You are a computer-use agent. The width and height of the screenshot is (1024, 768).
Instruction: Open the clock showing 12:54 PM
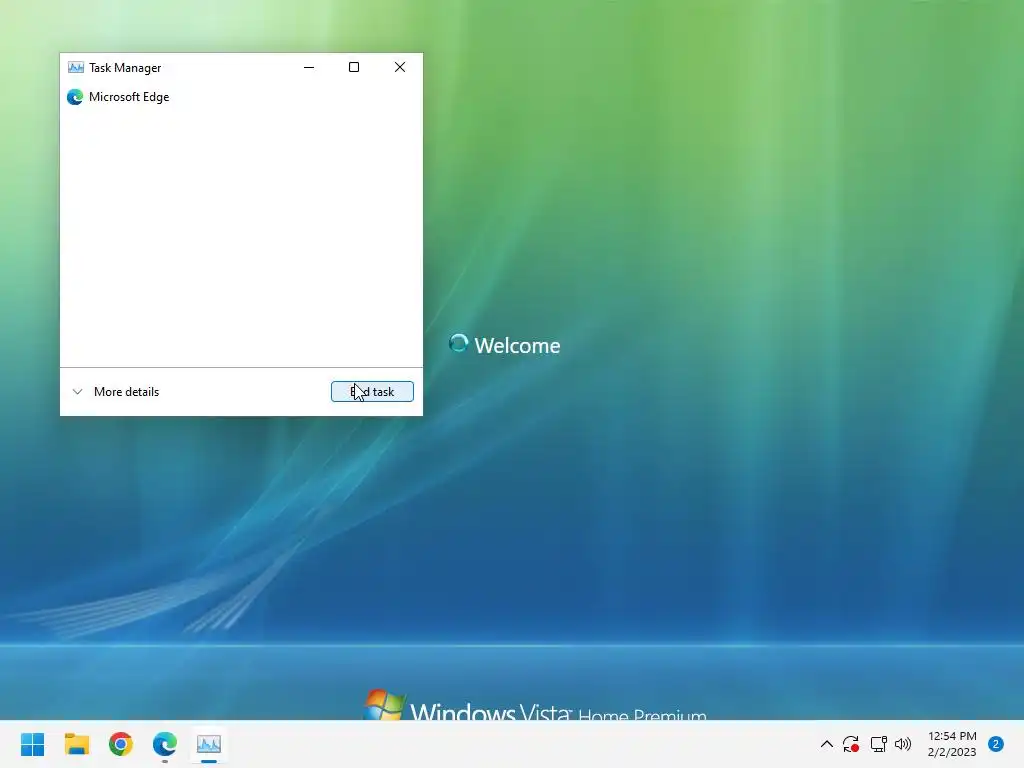(952, 744)
